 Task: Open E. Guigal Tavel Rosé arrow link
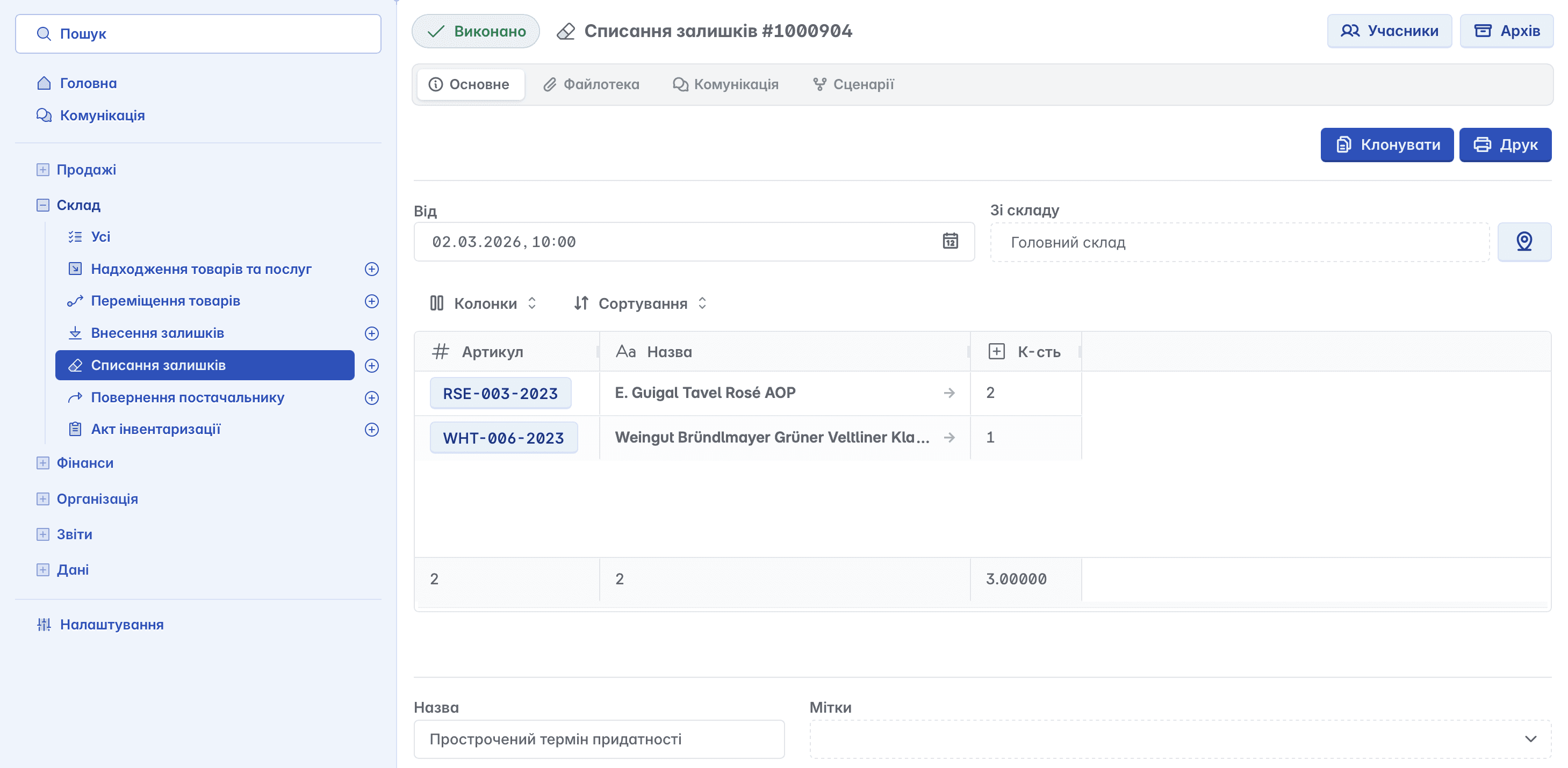(949, 393)
